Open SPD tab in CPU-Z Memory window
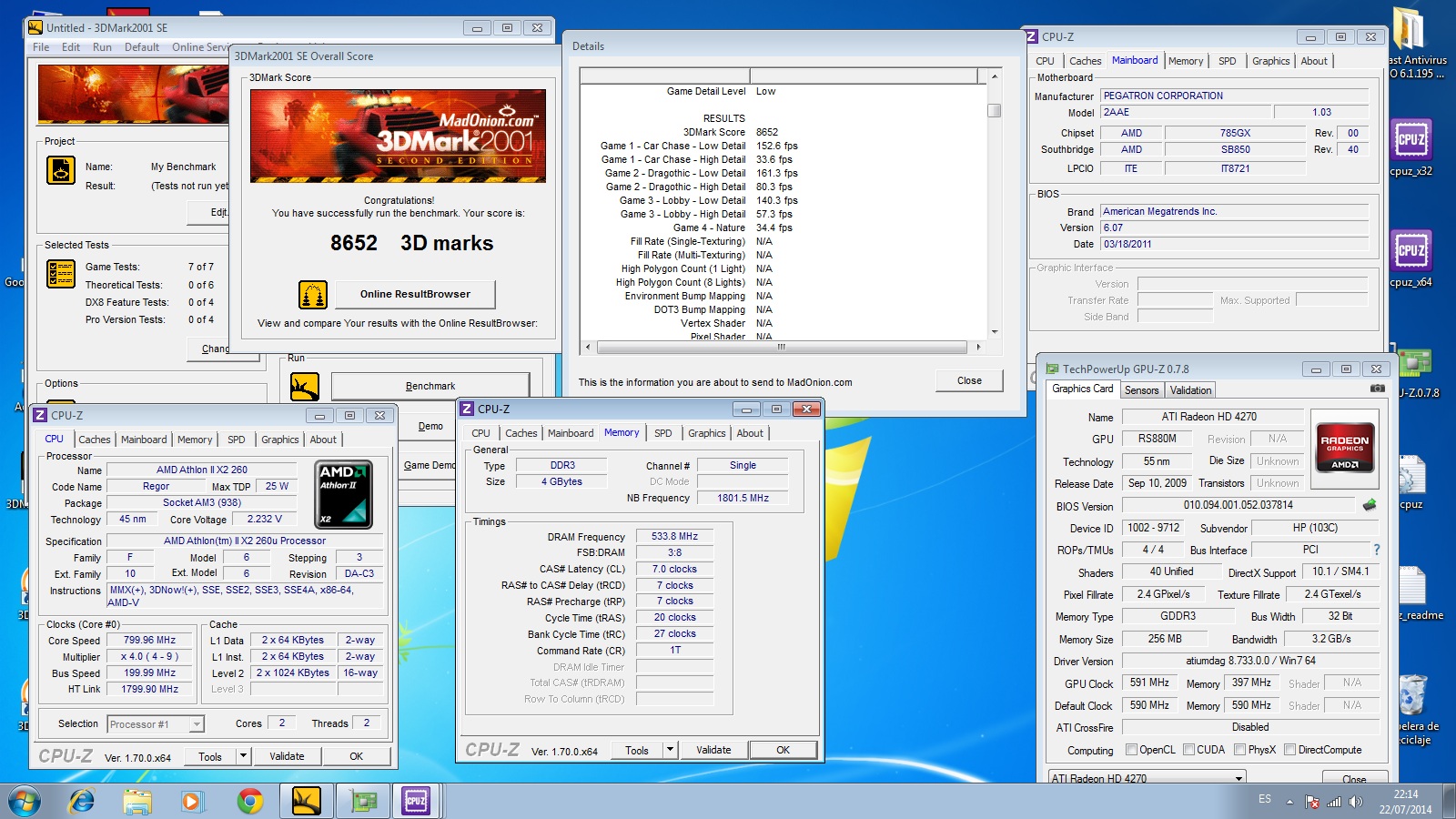Viewport: 1456px width, 819px height. click(x=662, y=433)
